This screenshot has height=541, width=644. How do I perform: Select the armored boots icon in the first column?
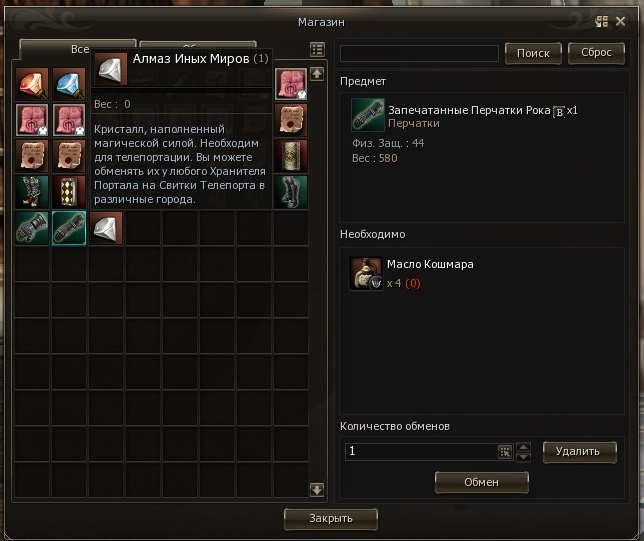point(32,192)
